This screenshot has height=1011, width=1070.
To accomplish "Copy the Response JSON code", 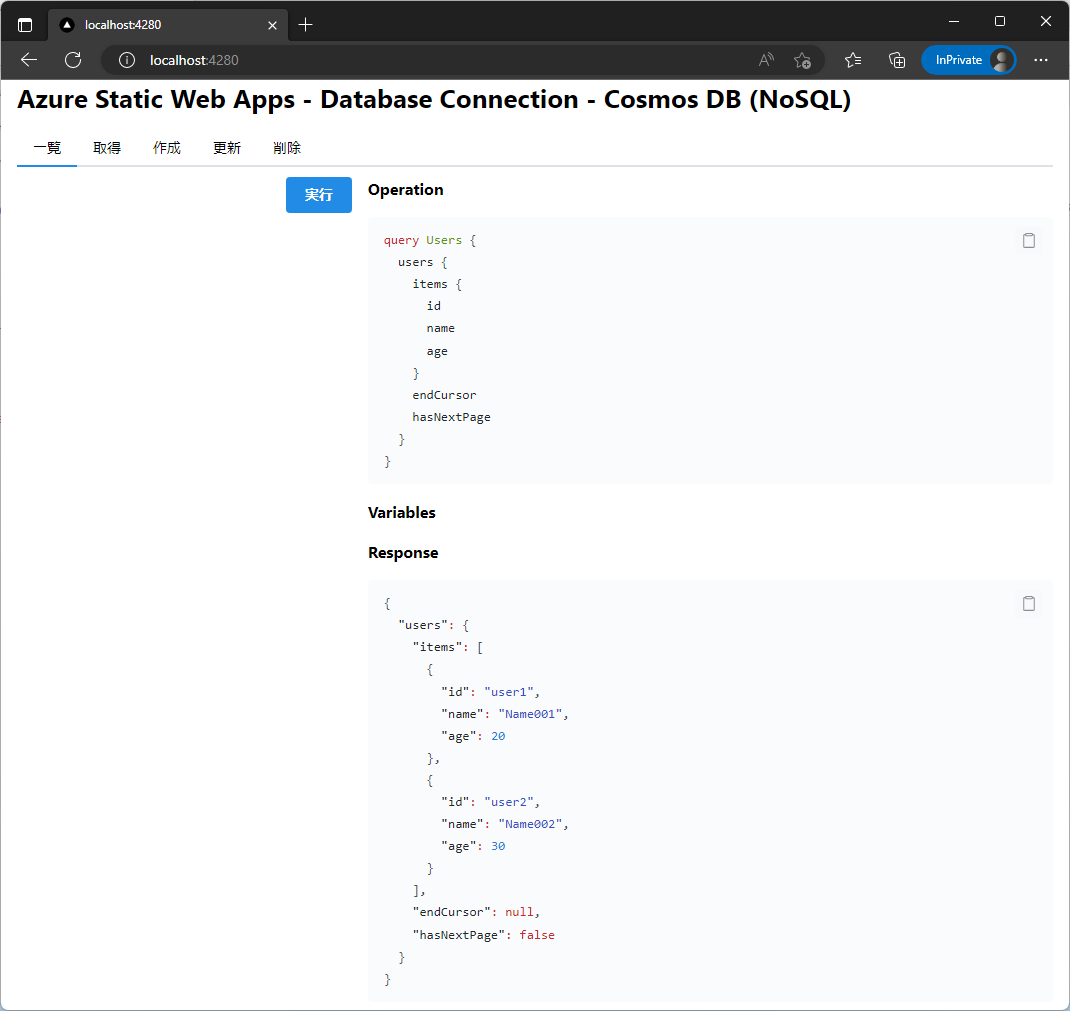I will click(1028, 603).
